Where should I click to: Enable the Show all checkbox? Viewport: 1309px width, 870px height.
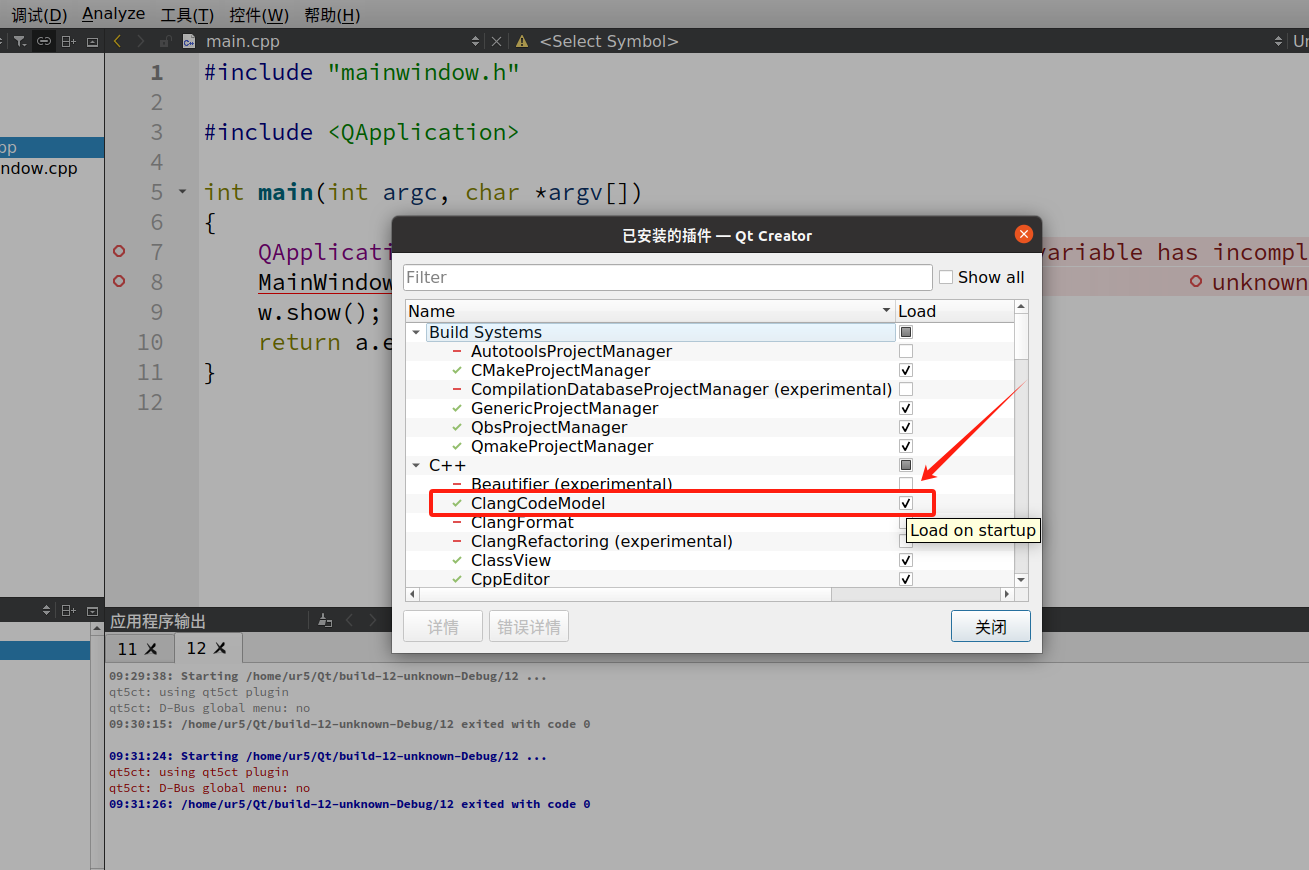click(x=946, y=277)
